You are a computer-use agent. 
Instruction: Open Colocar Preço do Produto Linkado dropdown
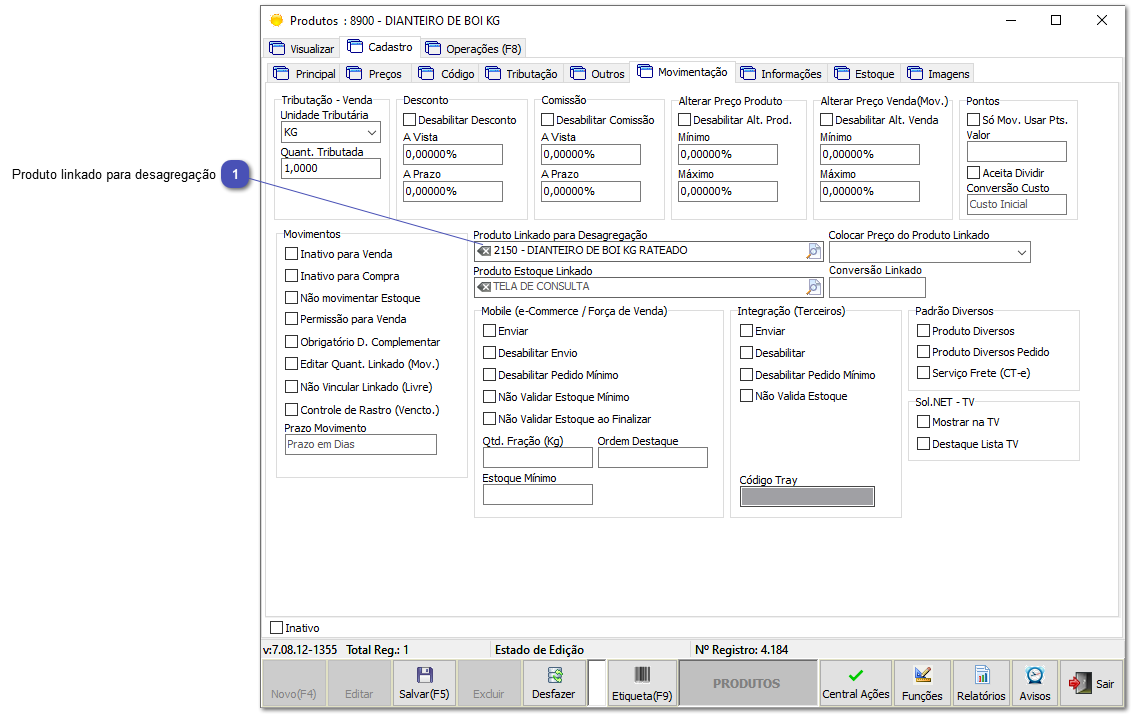[1021, 253]
